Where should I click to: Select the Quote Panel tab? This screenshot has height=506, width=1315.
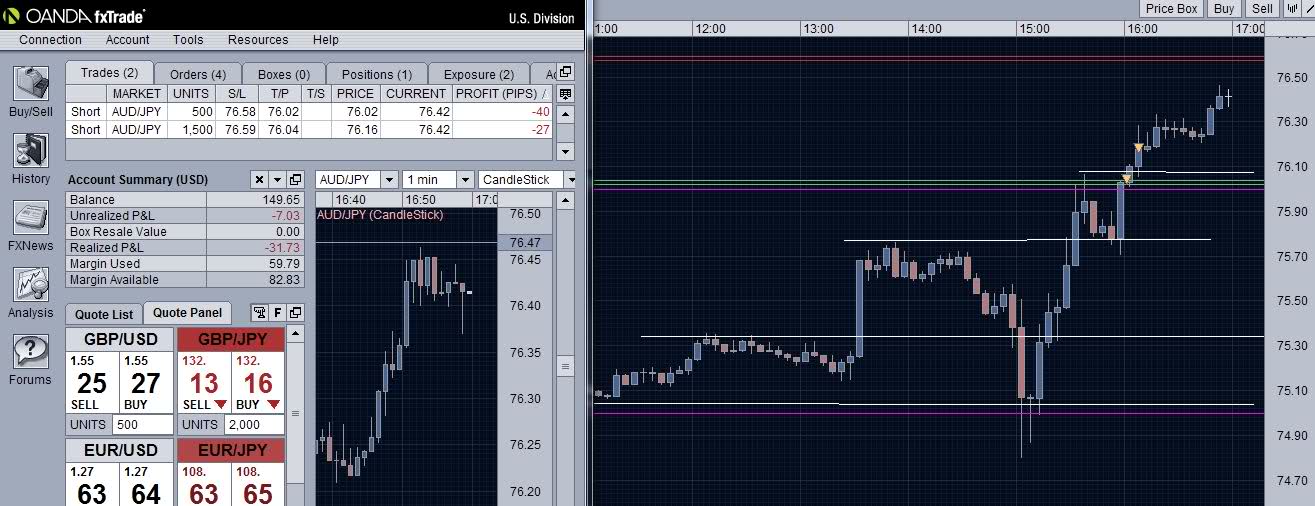[x=188, y=313]
